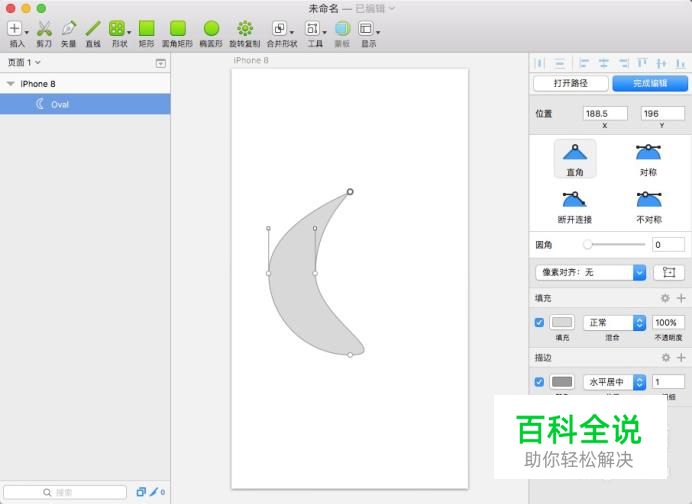Distribute horizontally using the first align icon

pyautogui.click(x=539, y=64)
